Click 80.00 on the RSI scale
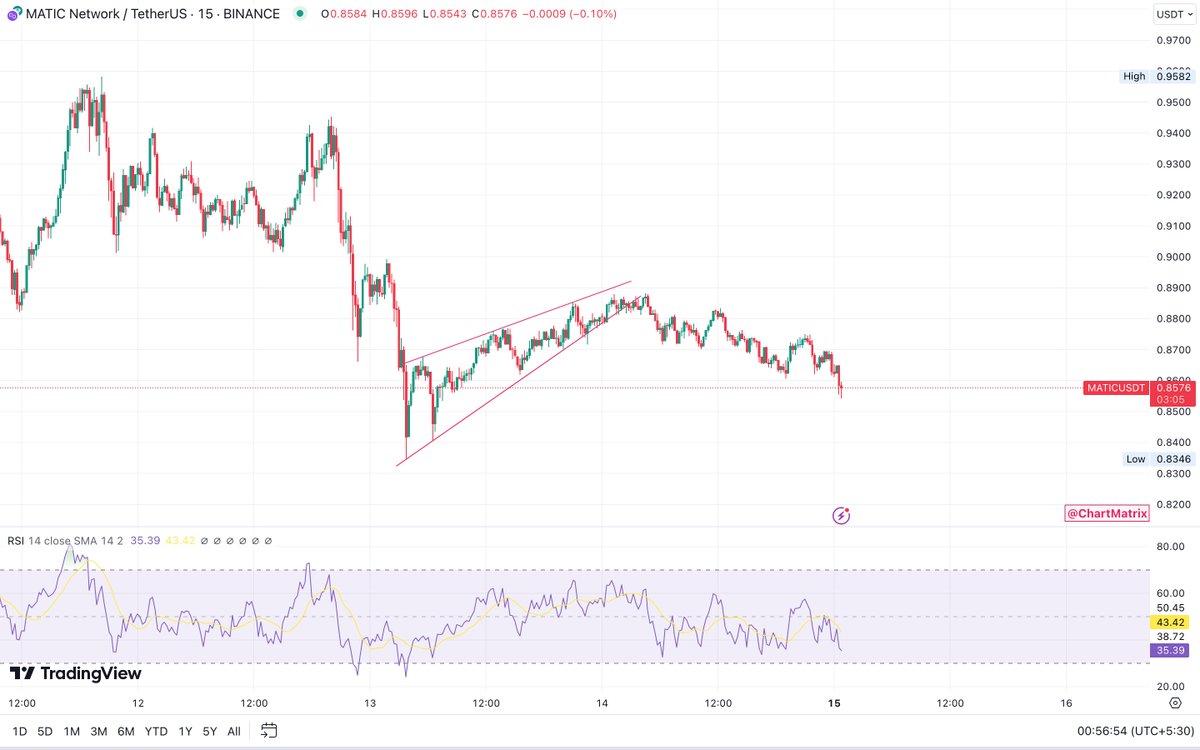Screen dimensions: 1200x750 [1171, 547]
